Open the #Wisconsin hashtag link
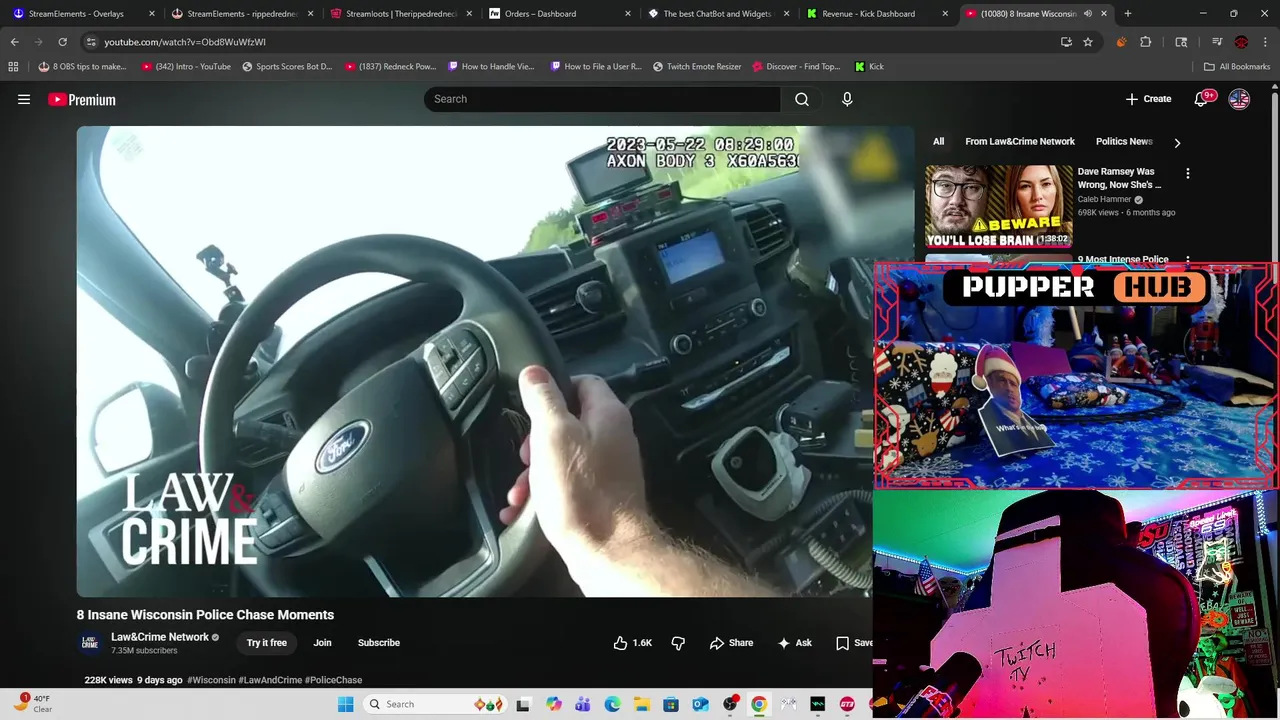 (211, 680)
